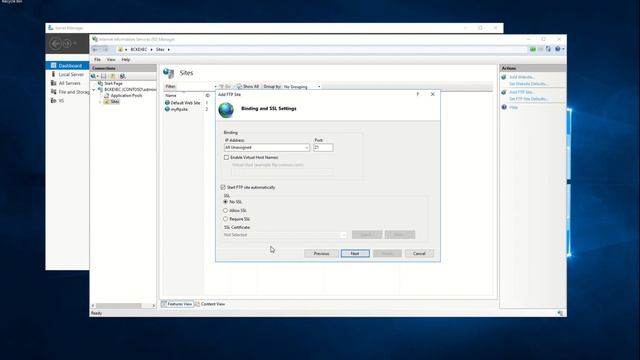The width and height of the screenshot is (640, 360).
Task: Click the dialog help question mark
Action: (x=418, y=94)
